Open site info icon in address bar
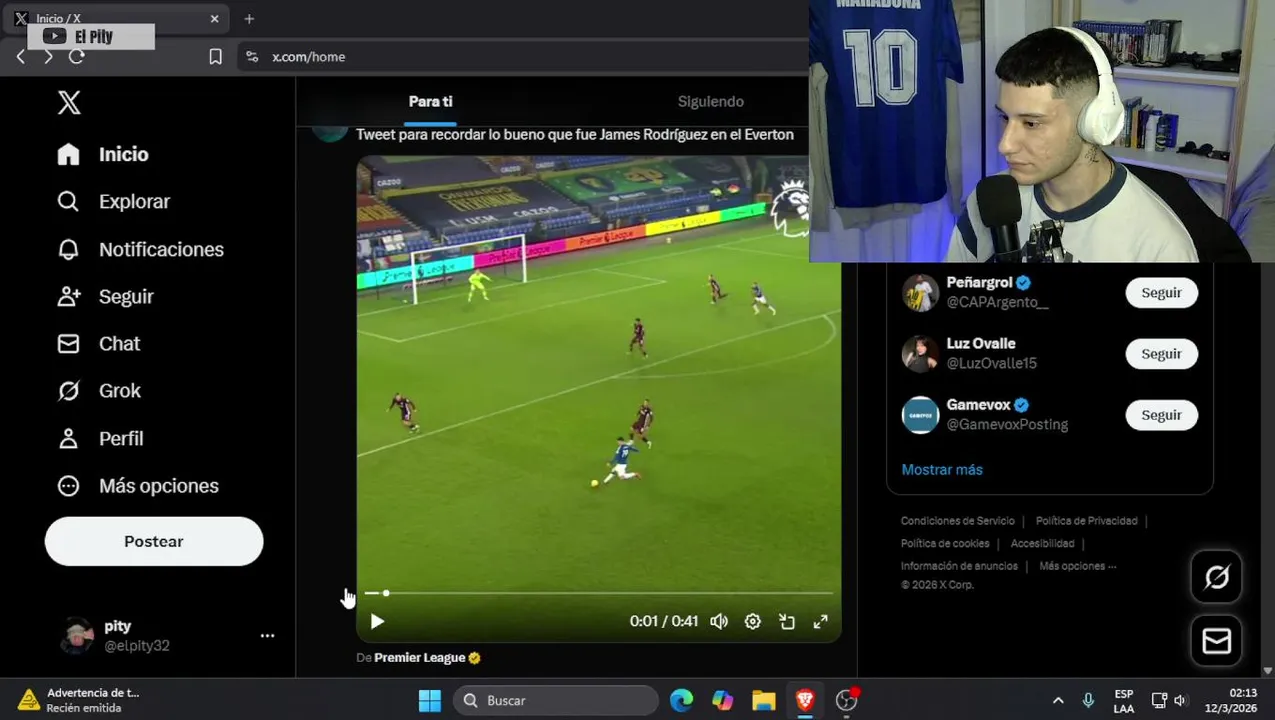This screenshot has height=720, width=1275. coord(252,57)
